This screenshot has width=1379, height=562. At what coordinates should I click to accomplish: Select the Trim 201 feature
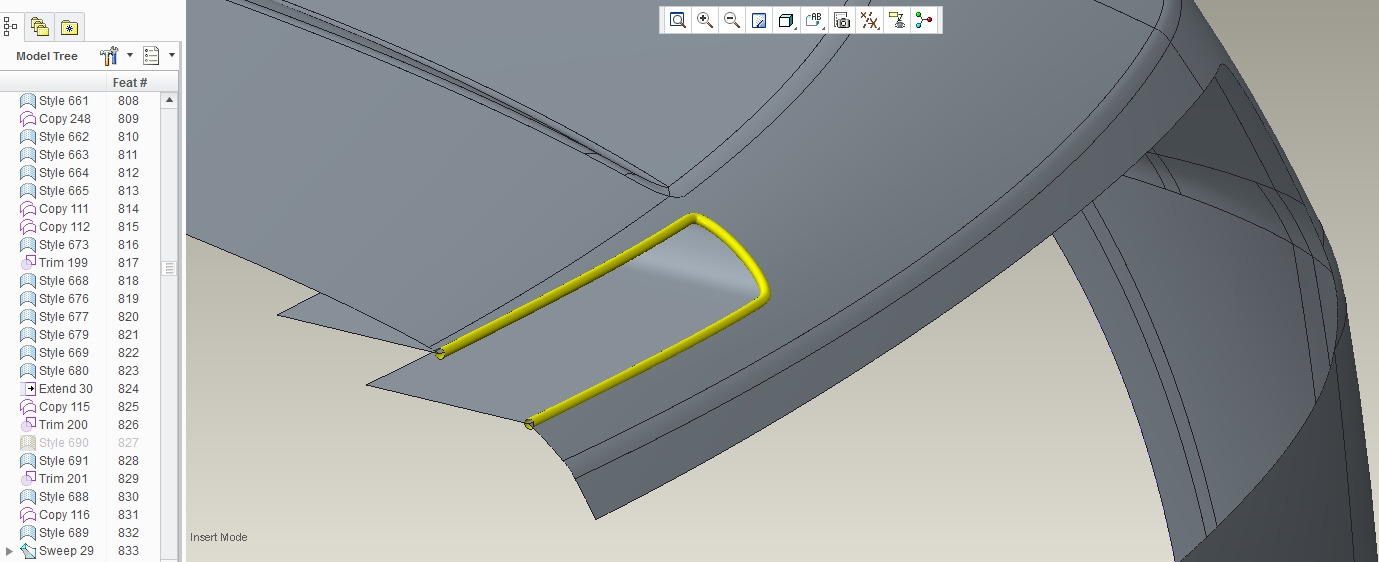(63, 479)
